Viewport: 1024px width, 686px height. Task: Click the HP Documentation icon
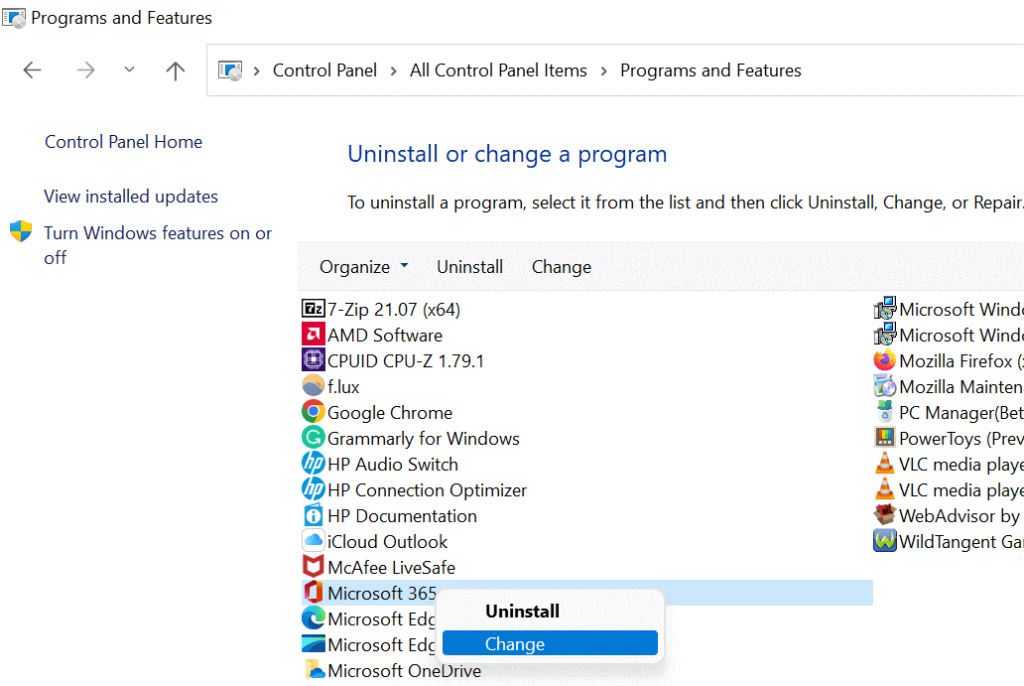pos(313,515)
